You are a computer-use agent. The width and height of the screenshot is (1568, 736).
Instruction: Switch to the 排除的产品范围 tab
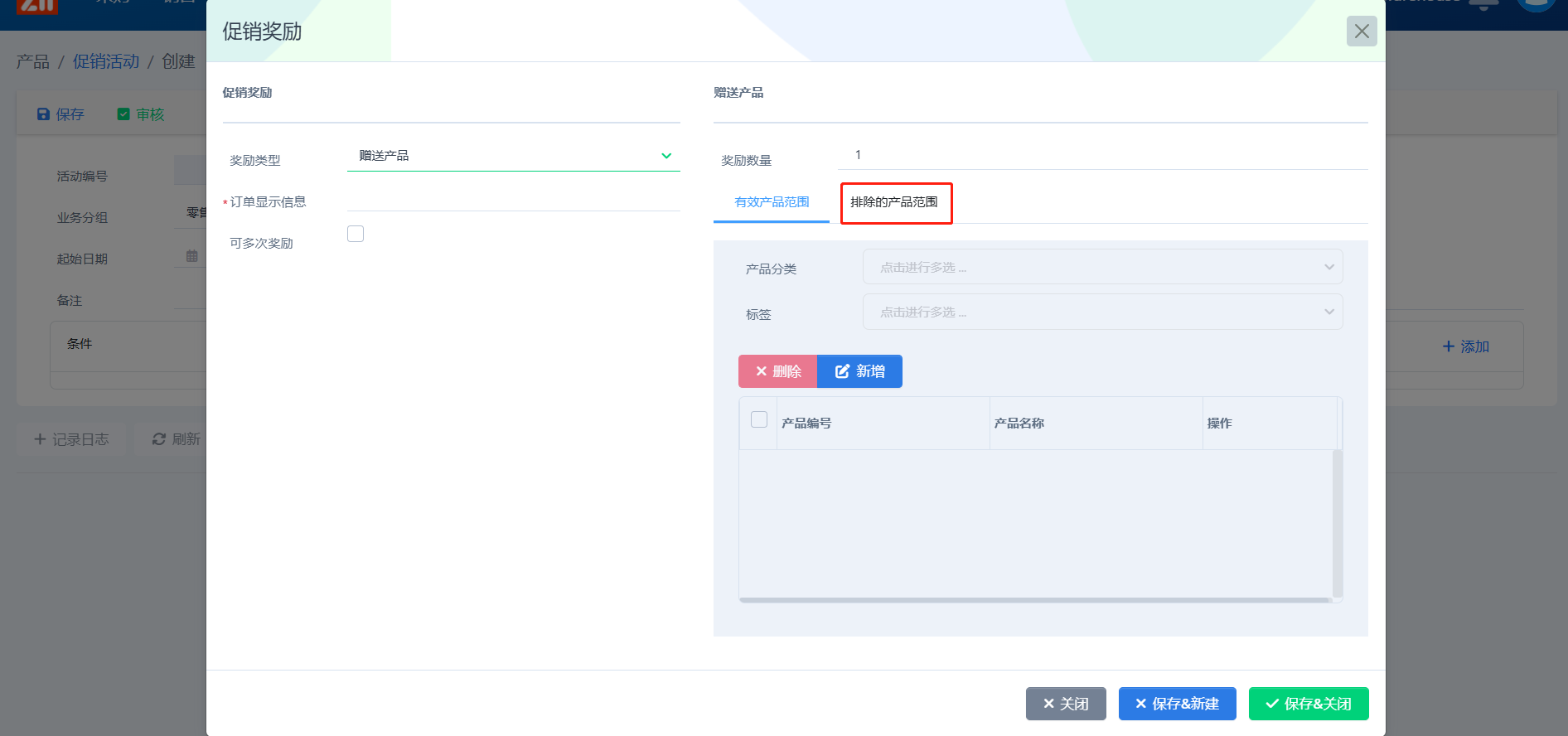pos(894,202)
